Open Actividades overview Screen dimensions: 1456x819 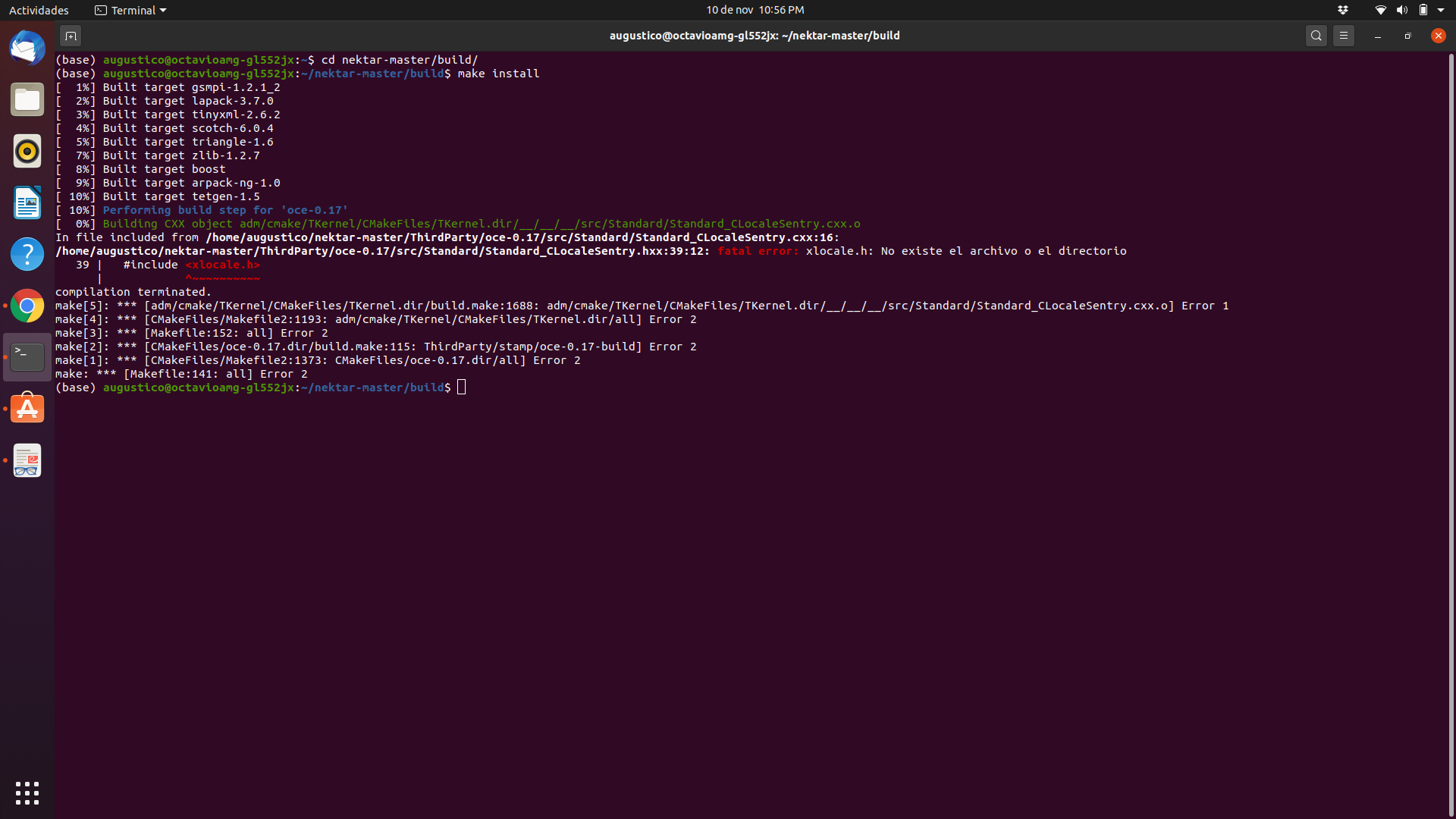click(39, 10)
